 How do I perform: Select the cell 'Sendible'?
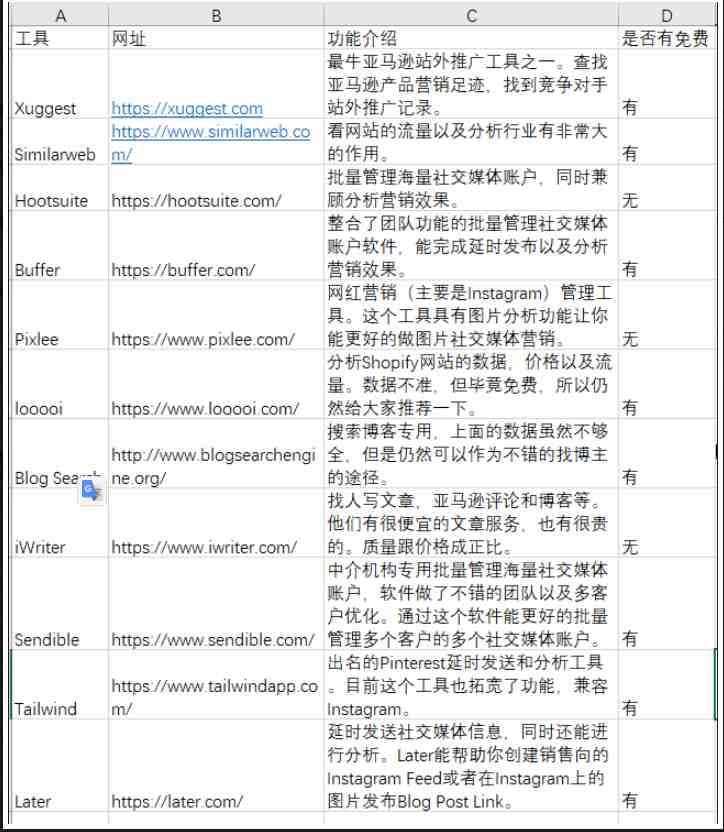[x=59, y=604]
